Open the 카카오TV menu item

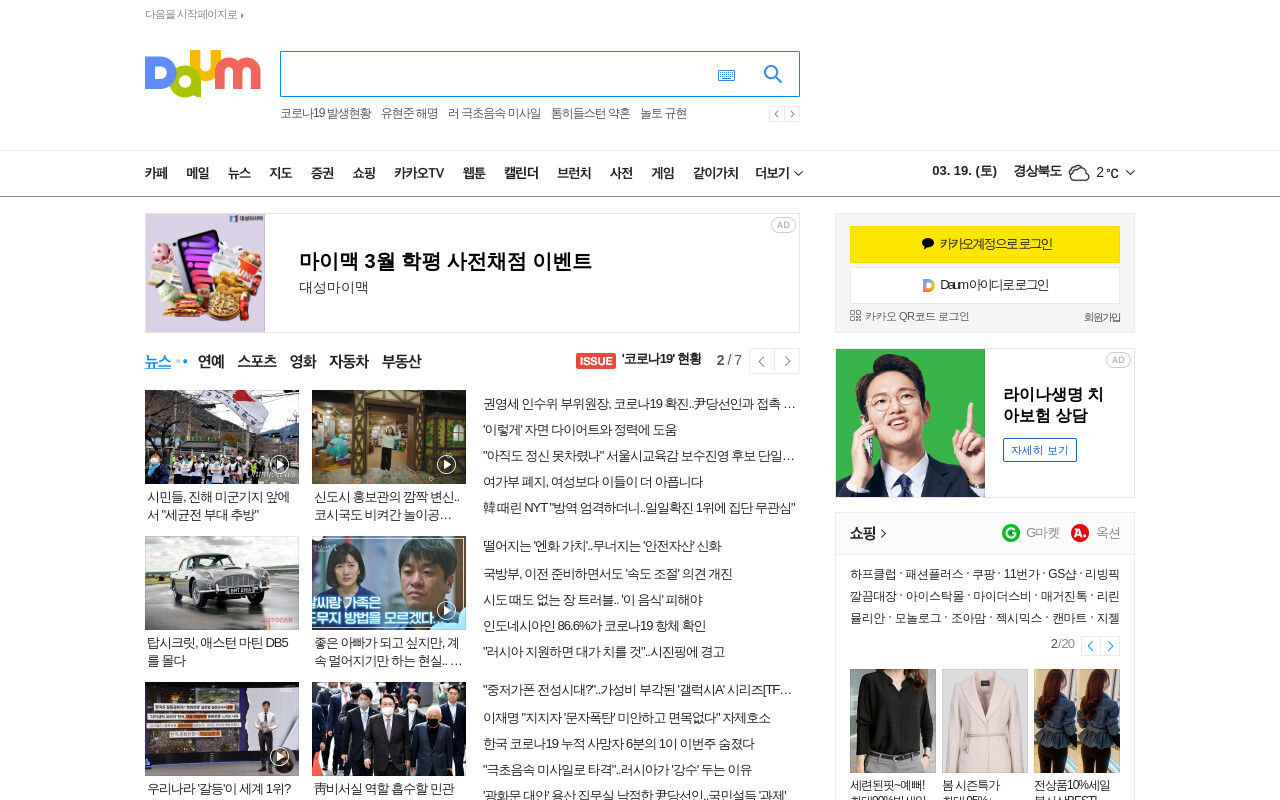419,173
